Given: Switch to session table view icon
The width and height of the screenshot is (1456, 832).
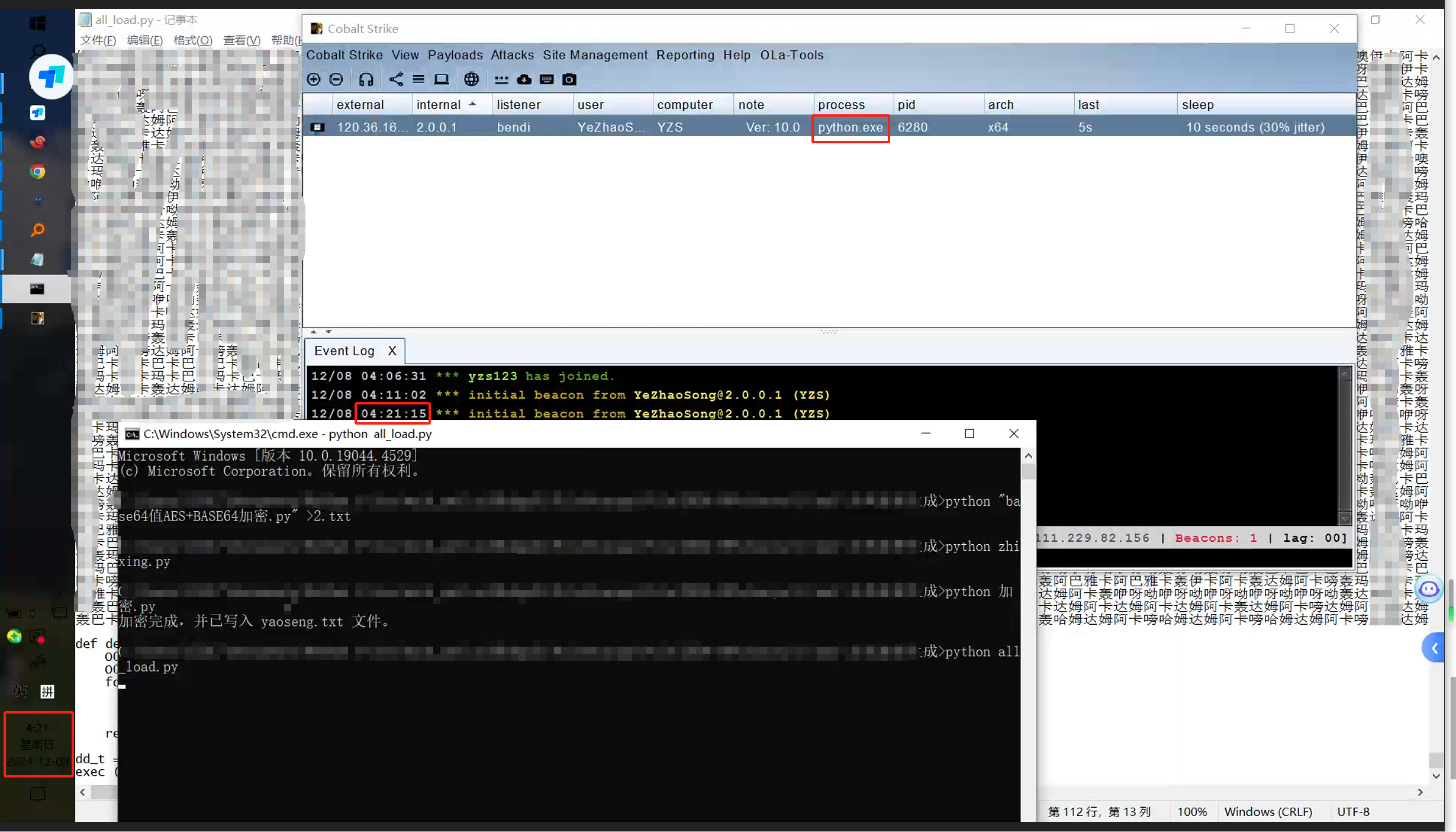Looking at the screenshot, I should (418, 79).
